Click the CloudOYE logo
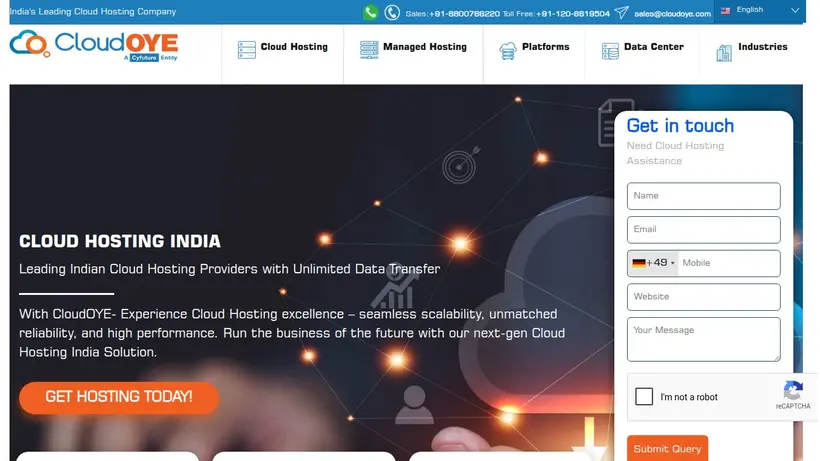The image size is (820, 461). [x=94, y=46]
